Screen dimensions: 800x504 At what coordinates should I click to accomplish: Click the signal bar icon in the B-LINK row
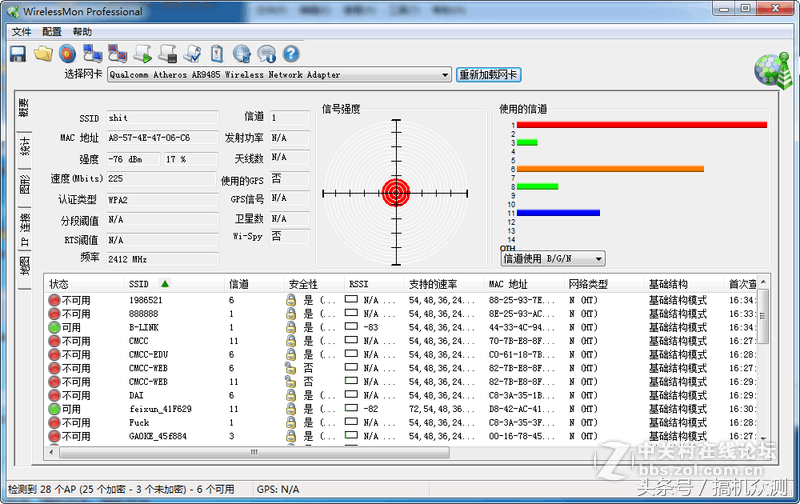(351, 326)
